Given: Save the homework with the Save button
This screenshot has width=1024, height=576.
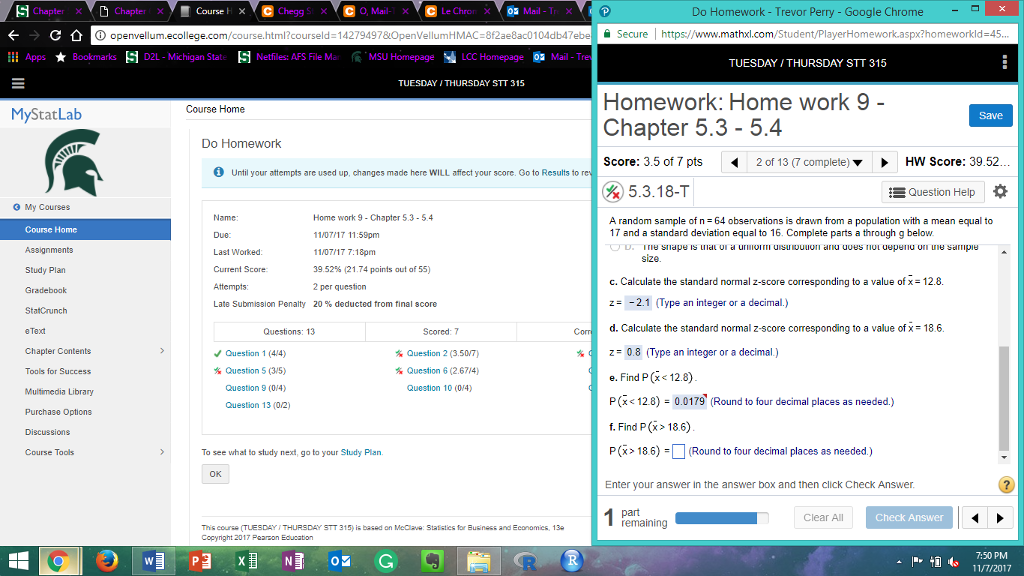Looking at the screenshot, I should [x=989, y=115].
